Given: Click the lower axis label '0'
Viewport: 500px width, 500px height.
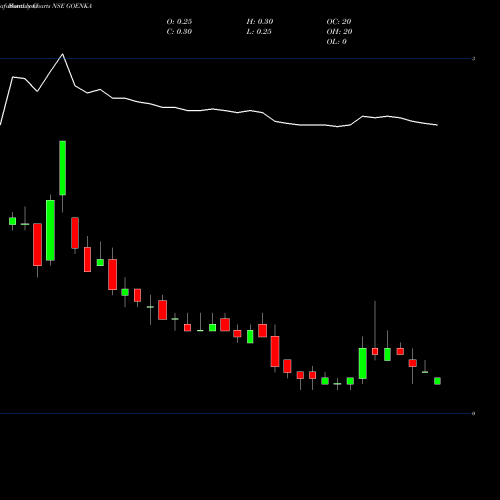Looking at the screenshot, I should pos(473,414).
